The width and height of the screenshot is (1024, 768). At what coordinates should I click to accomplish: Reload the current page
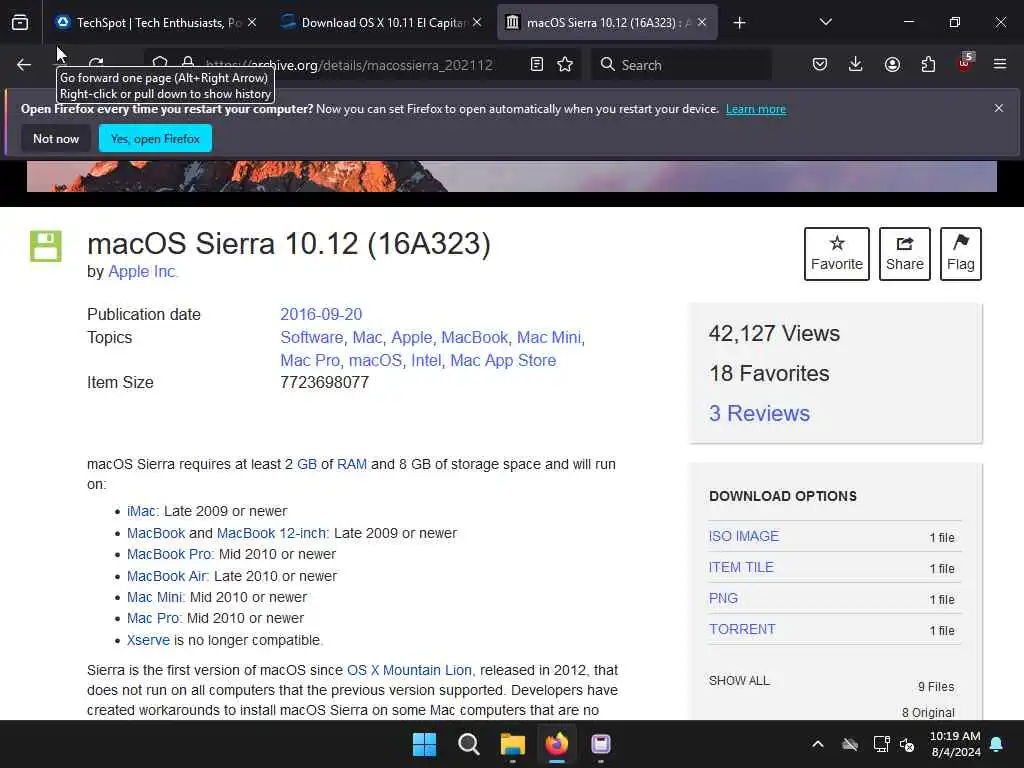pos(96,62)
